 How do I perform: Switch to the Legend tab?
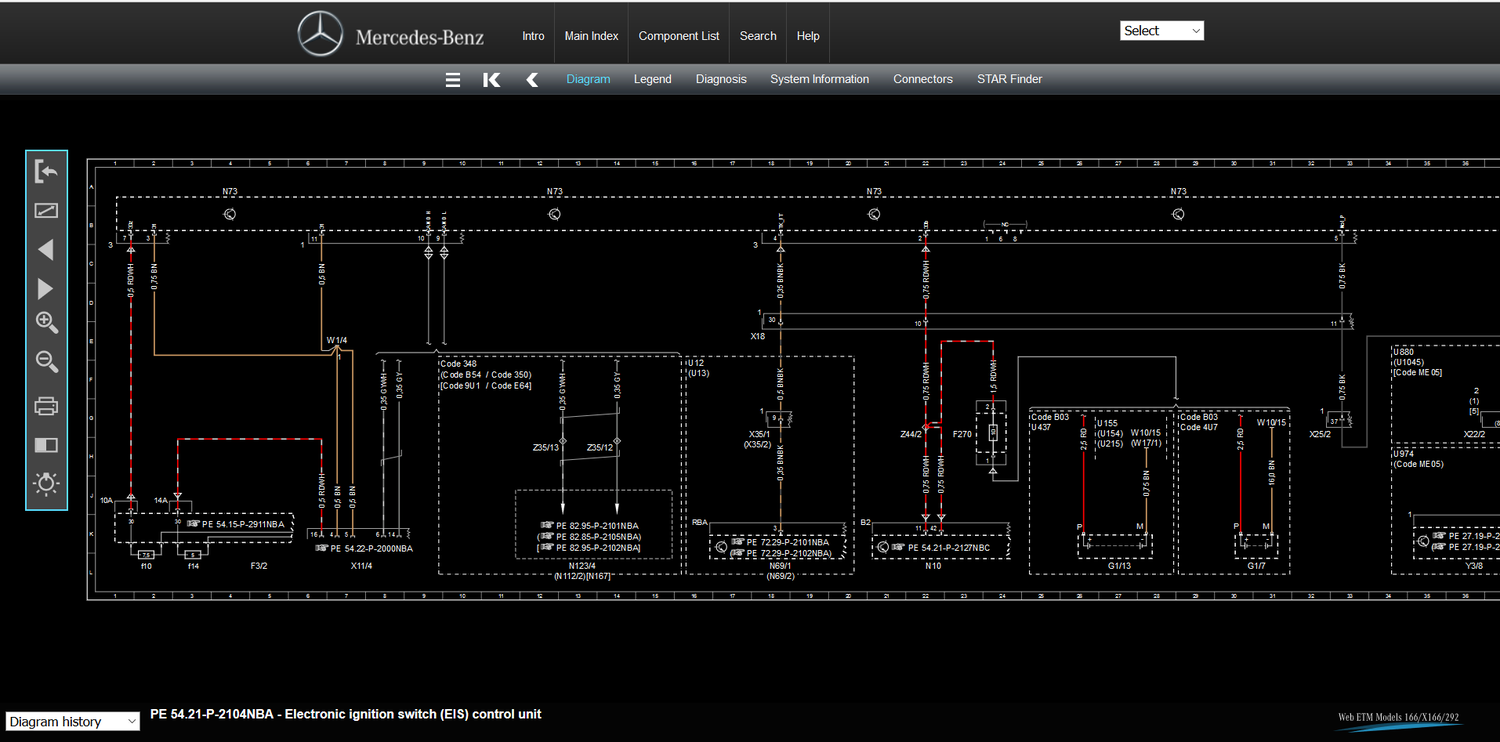click(652, 79)
